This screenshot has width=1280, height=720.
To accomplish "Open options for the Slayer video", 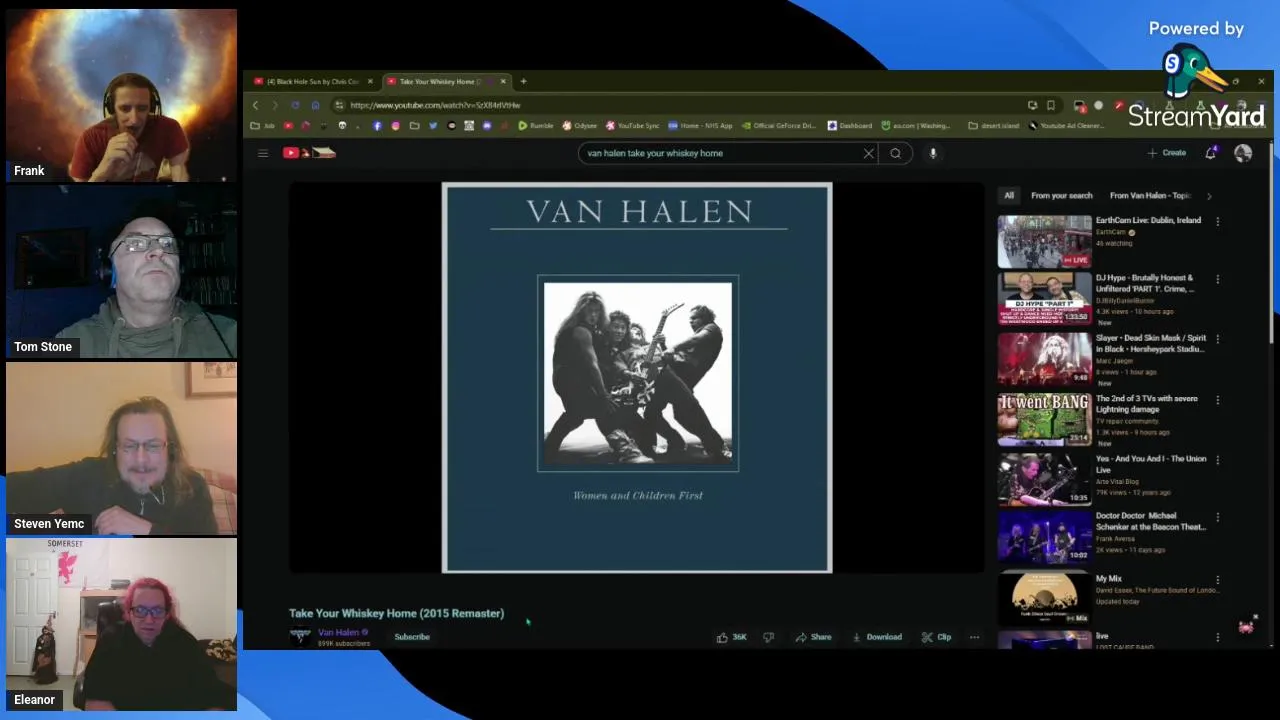I will [1217, 339].
